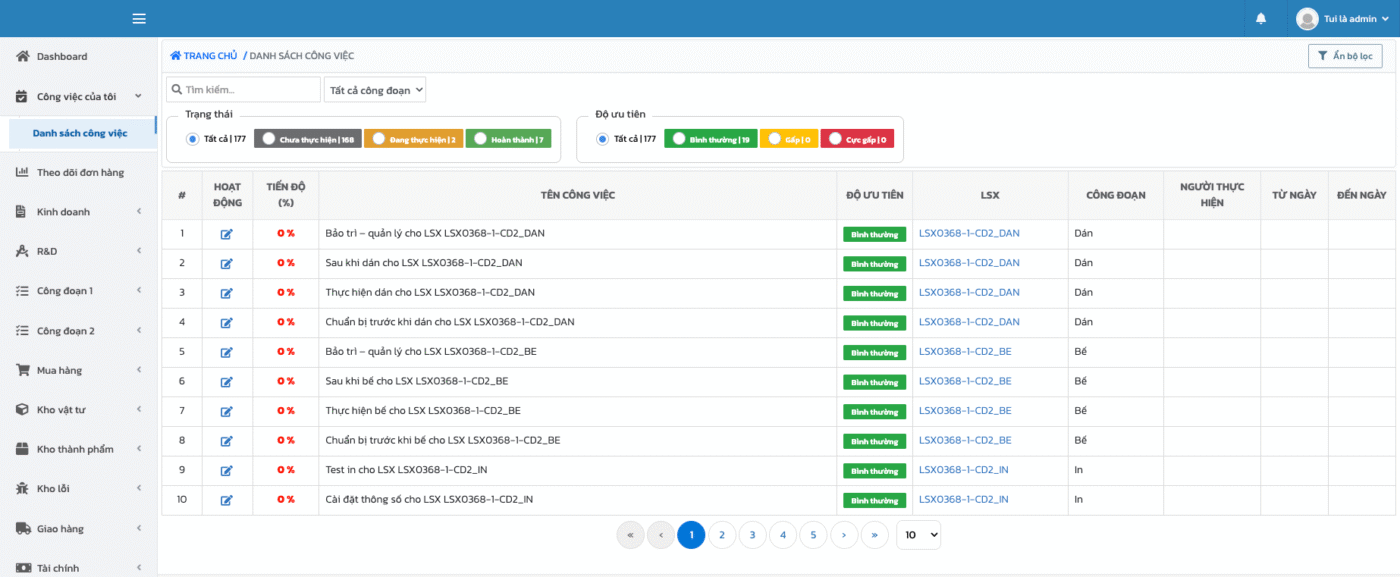
Task: Click edit icon for task row 10
Action: tap(227, 500)
